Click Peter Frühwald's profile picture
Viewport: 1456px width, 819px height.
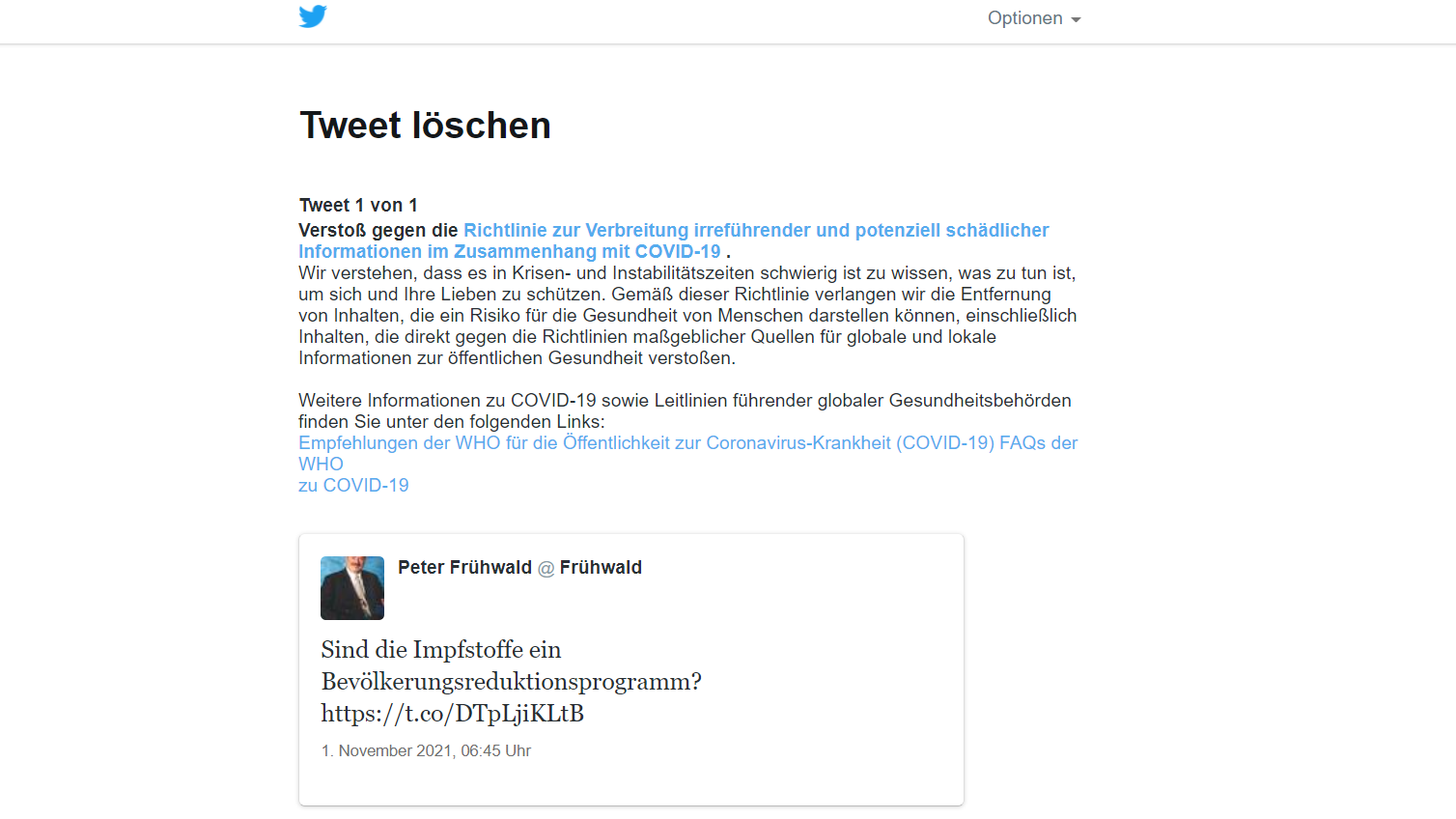[x=352, y=588]
